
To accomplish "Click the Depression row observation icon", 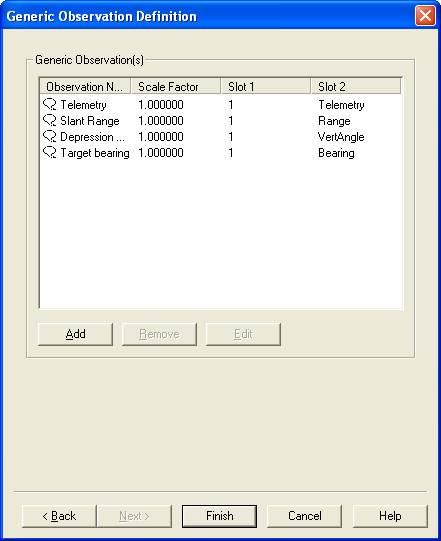I will point(50,137).
